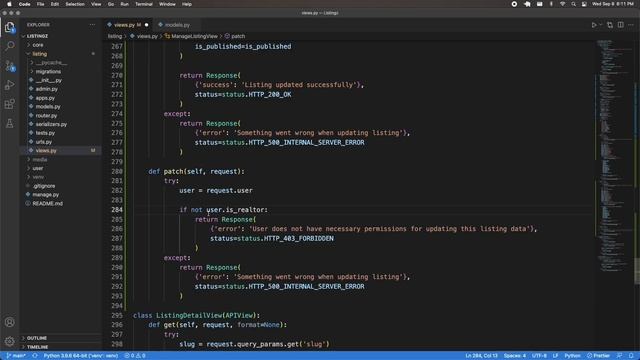Change indentation via Spaces: 4
Screen dimensions: 640x360
point(515,356)
